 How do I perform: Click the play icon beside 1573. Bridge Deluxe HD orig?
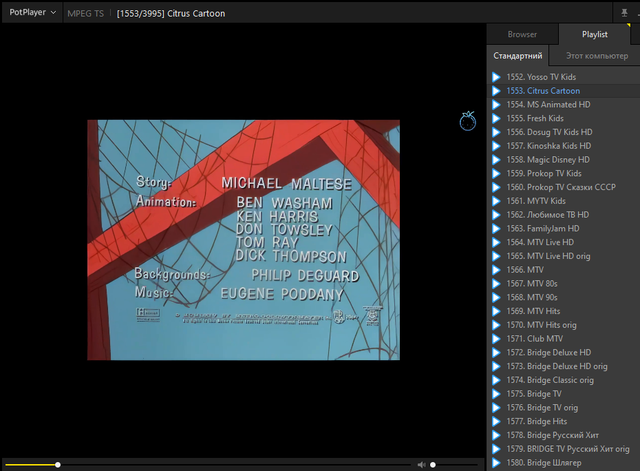point(496,367)
